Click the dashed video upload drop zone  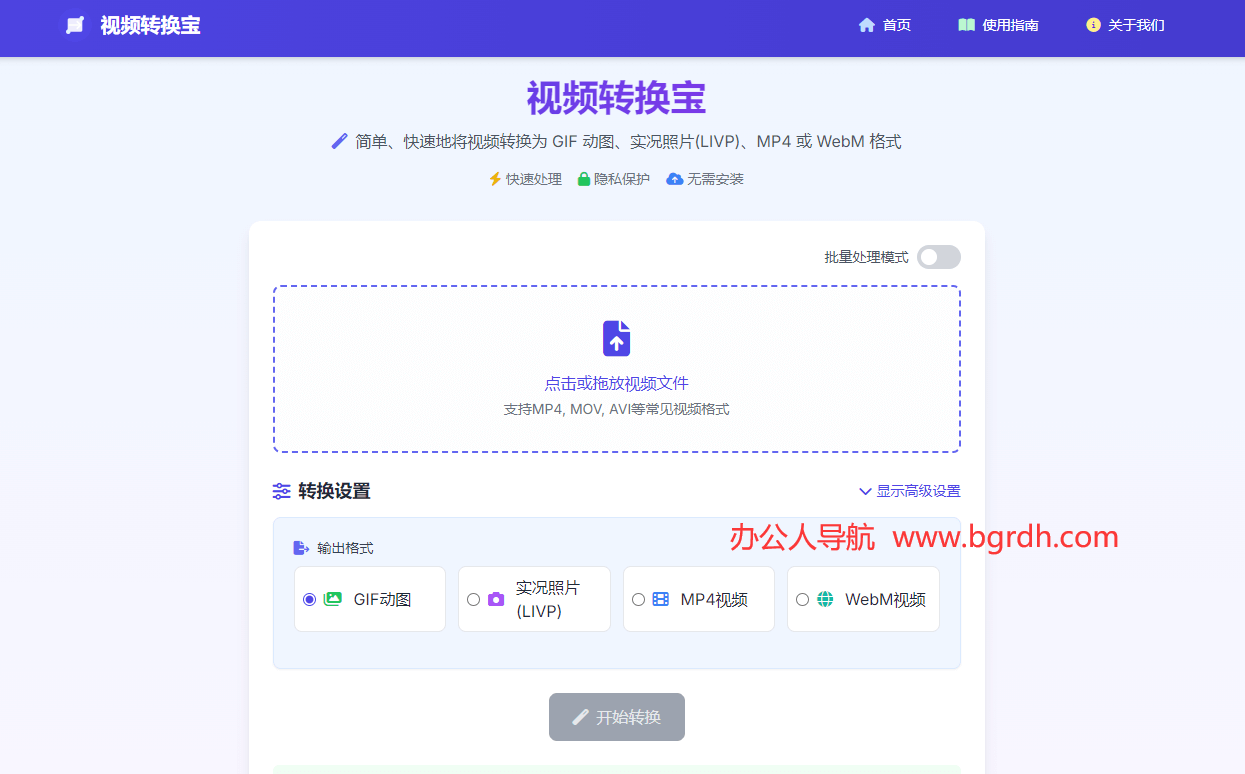pyautogui.click(x=616, y=368)
